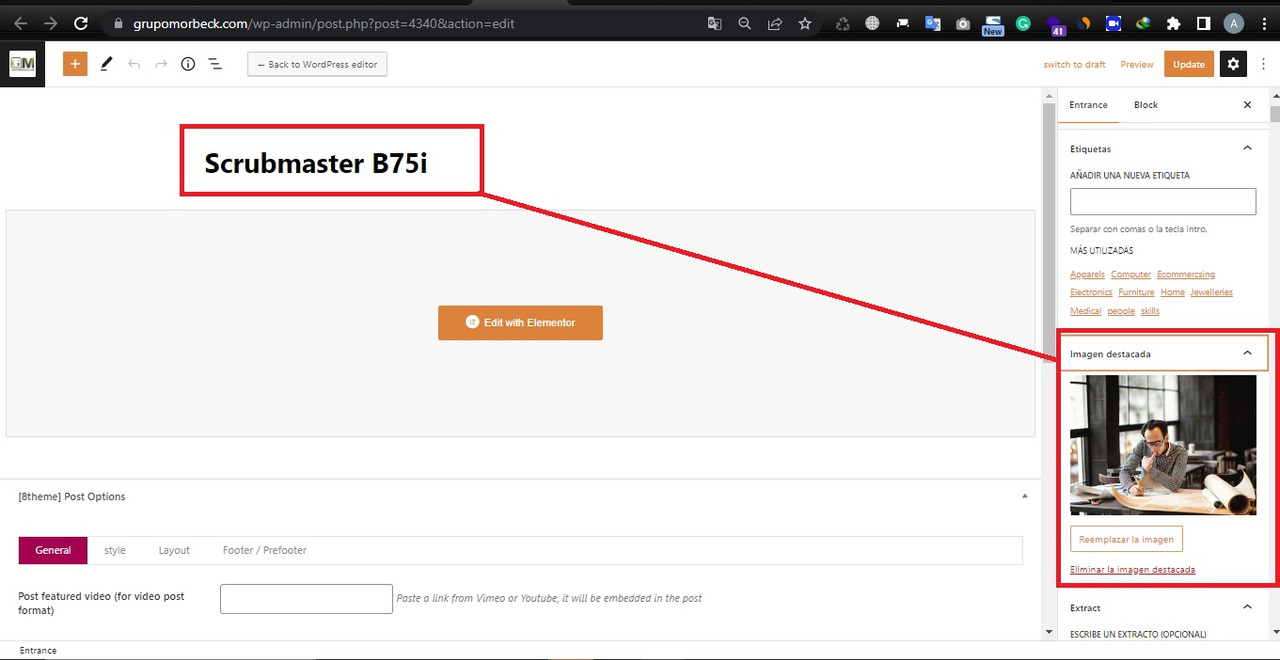Open the Chrome three-dot menu
This screenshot has width=1280, height=660.
pos(1263,23)
